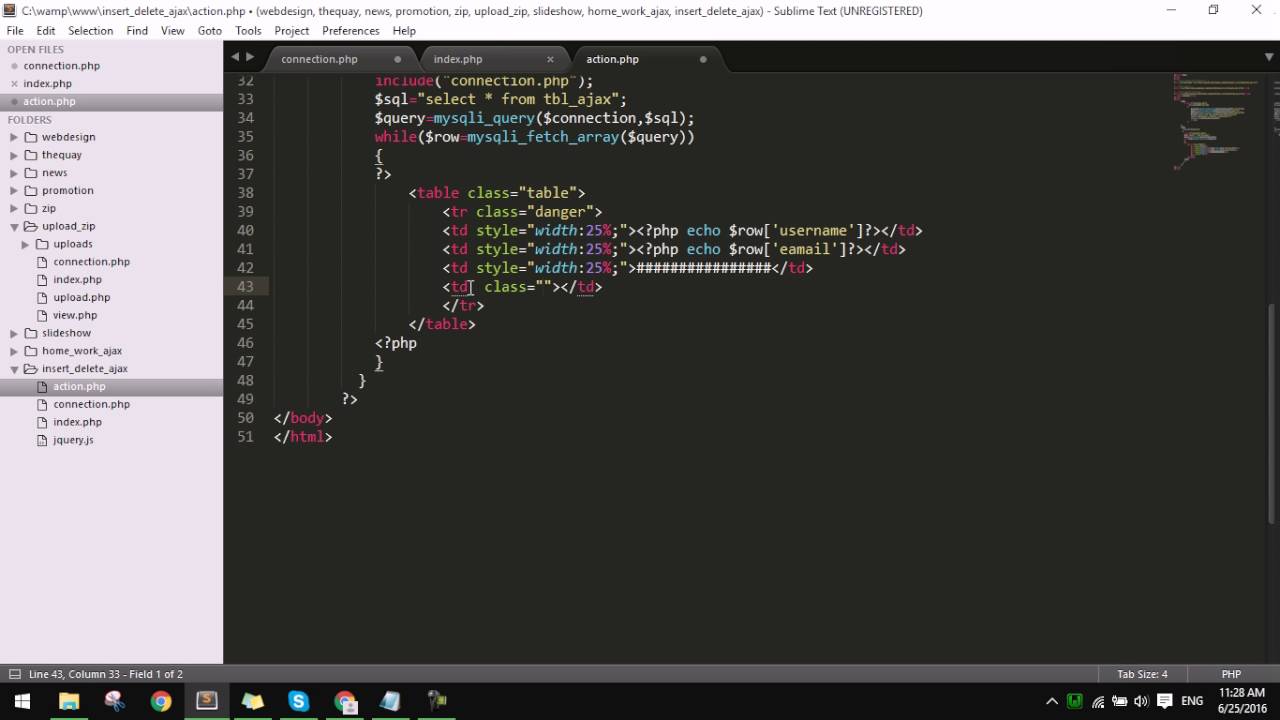This screenshot has height=720, width=1280.
Task: Expand the slideshow folder arrow
Action: pos(14,333)
